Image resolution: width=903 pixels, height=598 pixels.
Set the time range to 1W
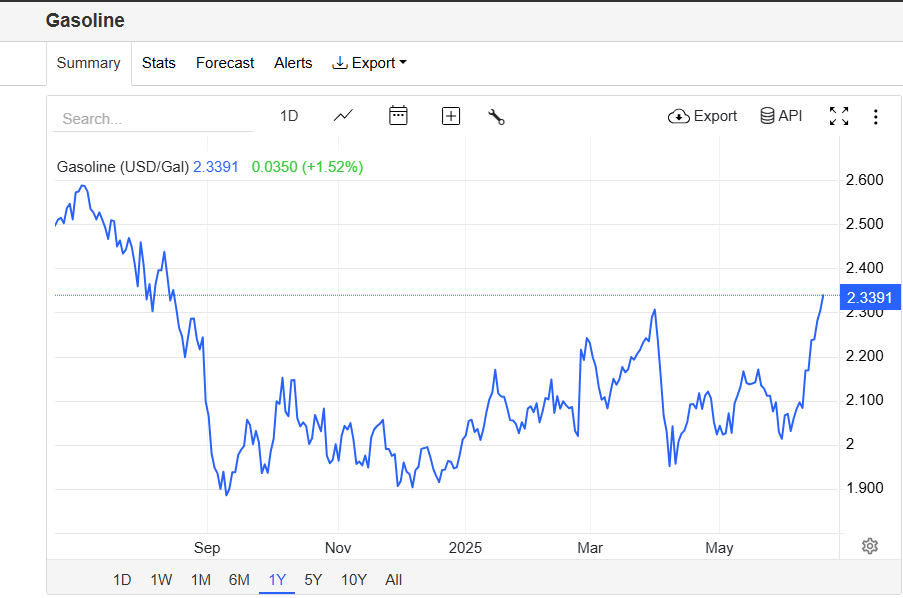point(161,580)
